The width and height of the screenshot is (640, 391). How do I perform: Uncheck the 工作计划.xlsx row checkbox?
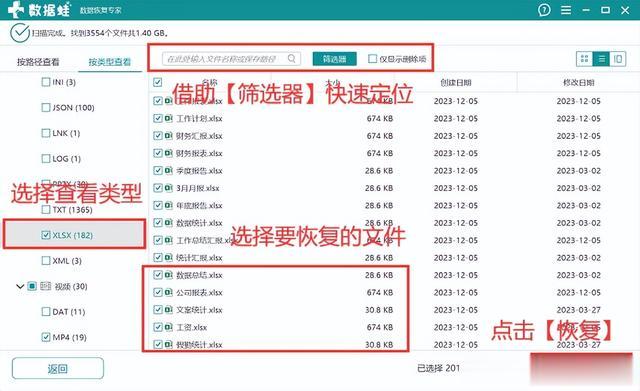click(158, 118)
